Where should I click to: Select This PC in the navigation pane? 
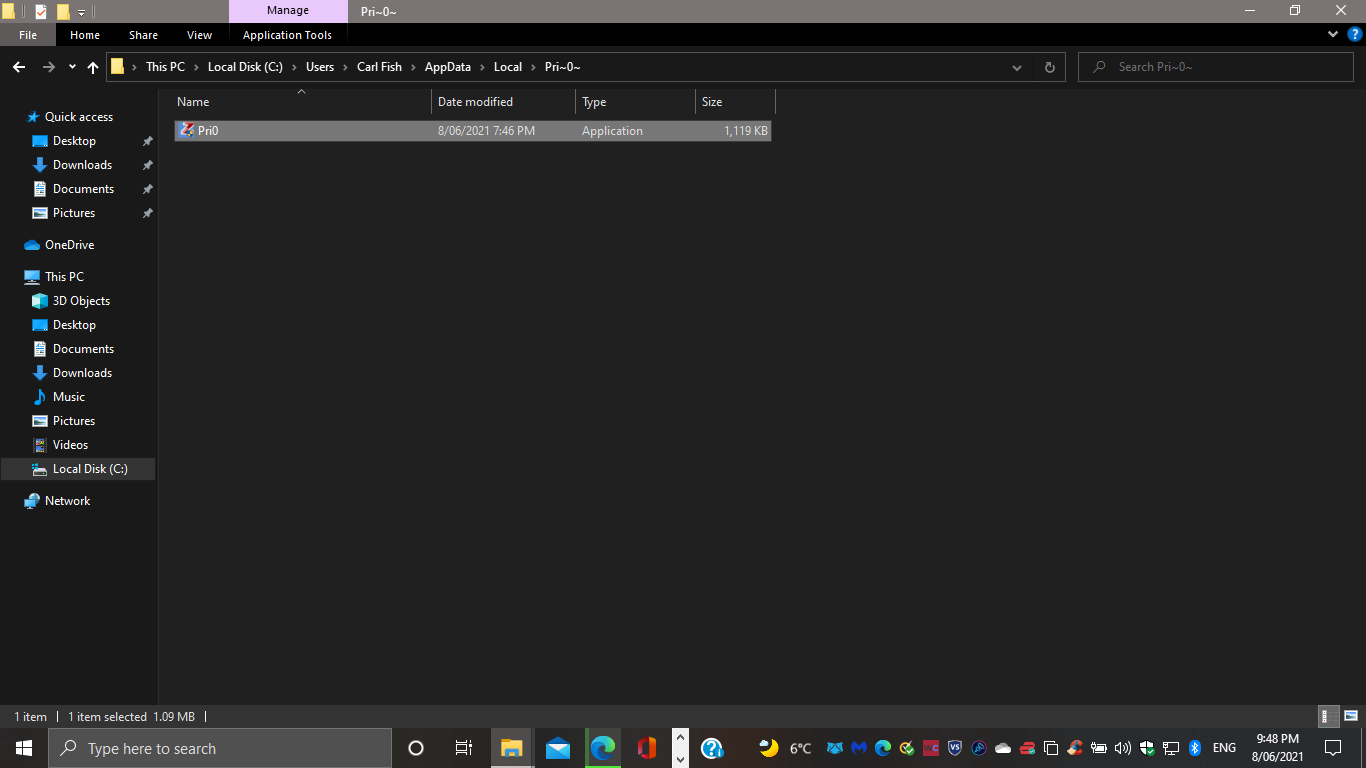(x=64, y=277)
